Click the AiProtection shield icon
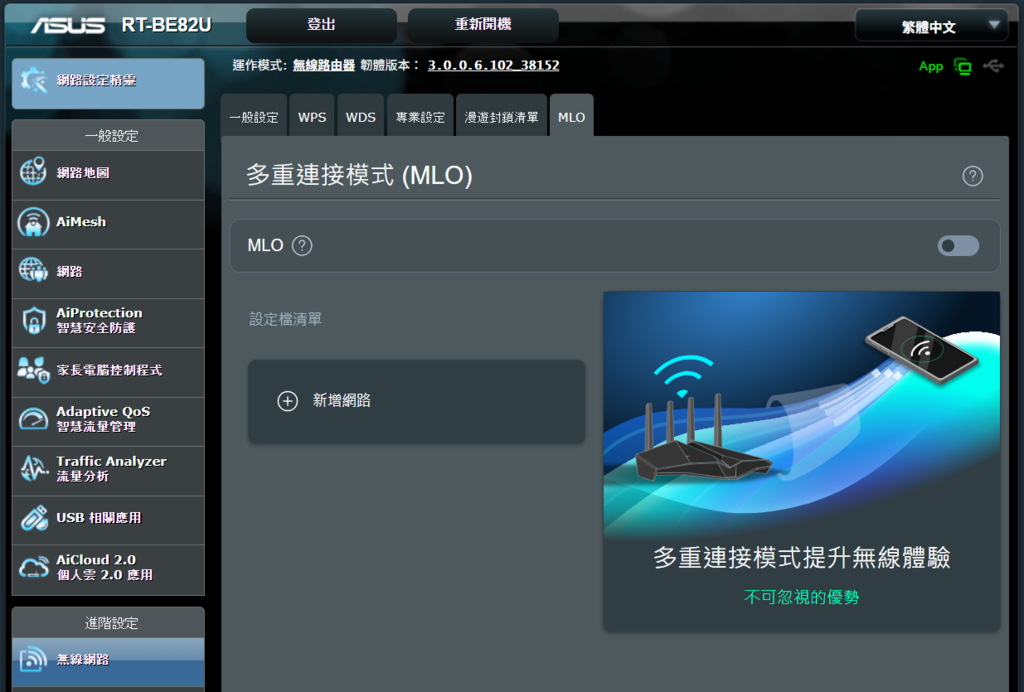 [33, 321]
